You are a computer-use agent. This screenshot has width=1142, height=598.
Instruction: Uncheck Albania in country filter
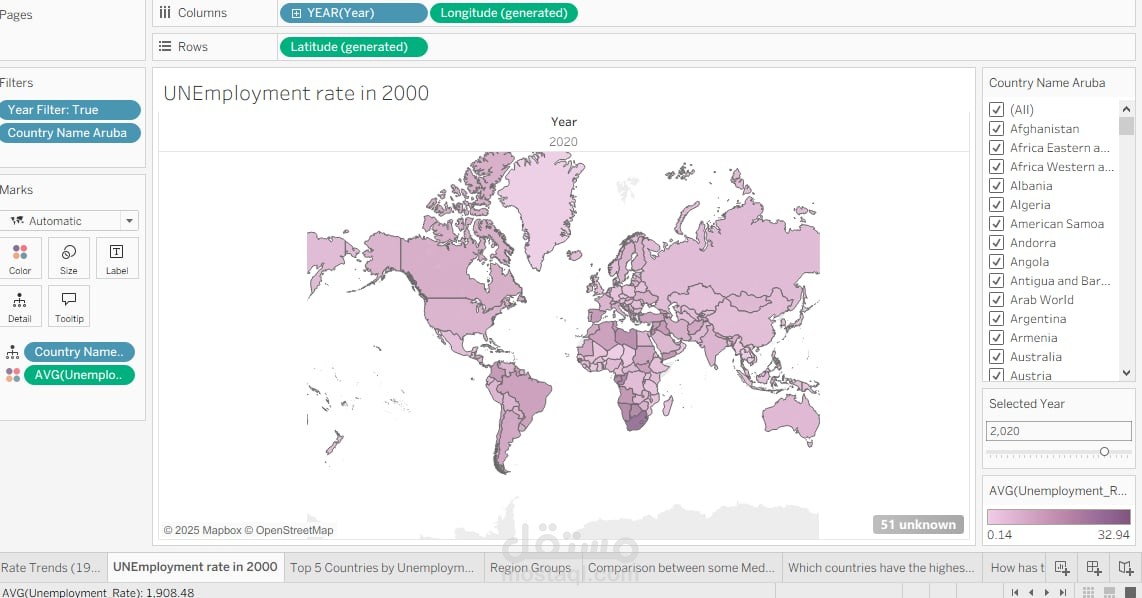click(x=996, y=186)
